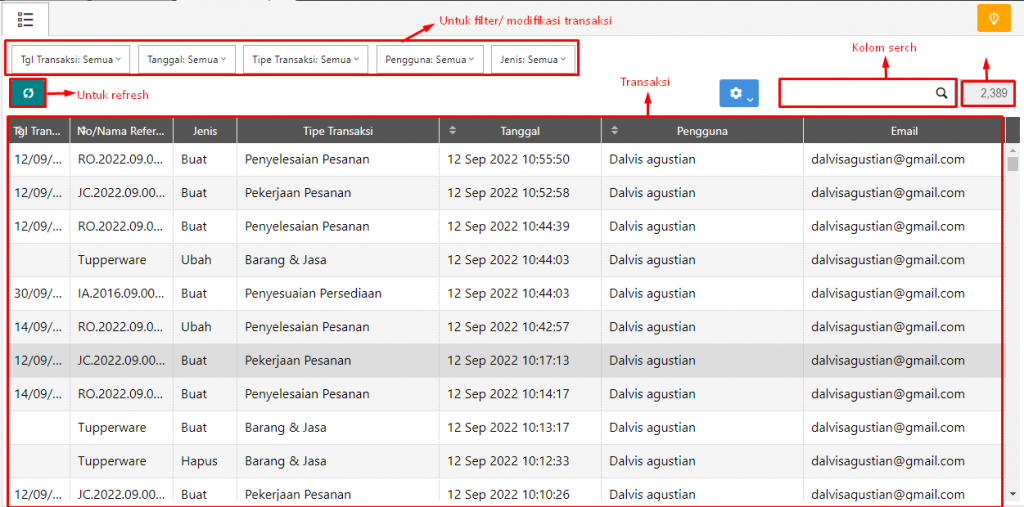The height and width of the screenshot is (507, 1024).
Task: Click Pekerjaan Pesanan in the 10:52:58 row
Action: click(298, 193)
